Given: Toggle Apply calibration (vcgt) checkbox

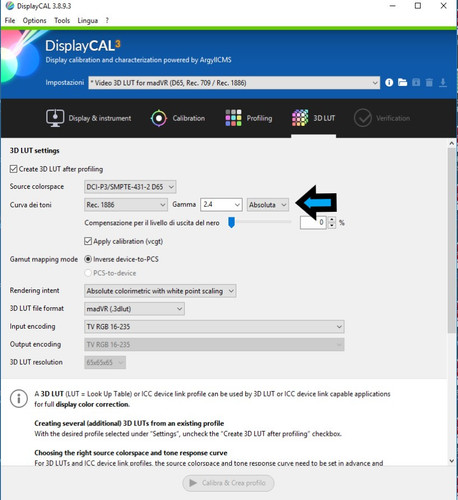Looking at the screenshot, I should click(88, 241).
